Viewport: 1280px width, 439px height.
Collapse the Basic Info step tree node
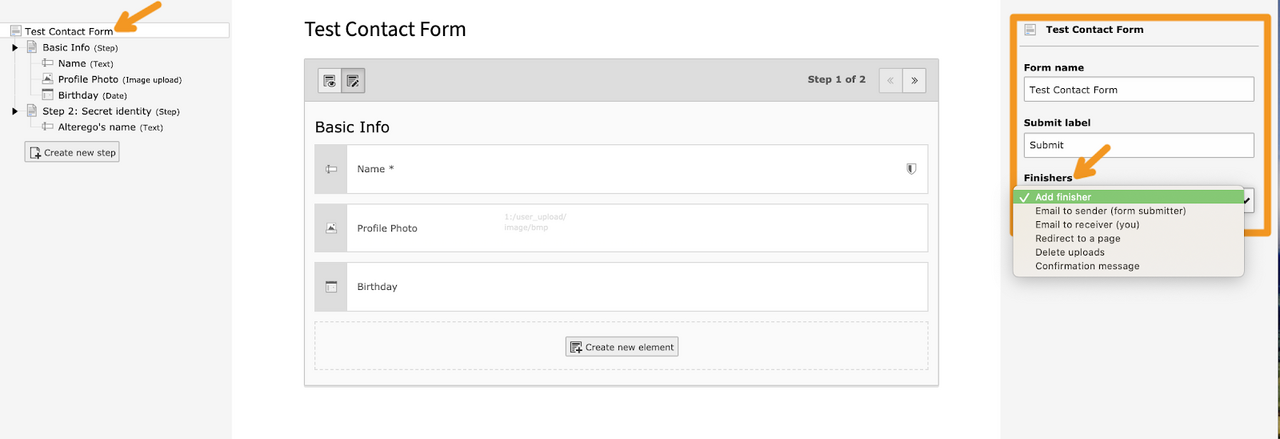click(x=15, y=47)
